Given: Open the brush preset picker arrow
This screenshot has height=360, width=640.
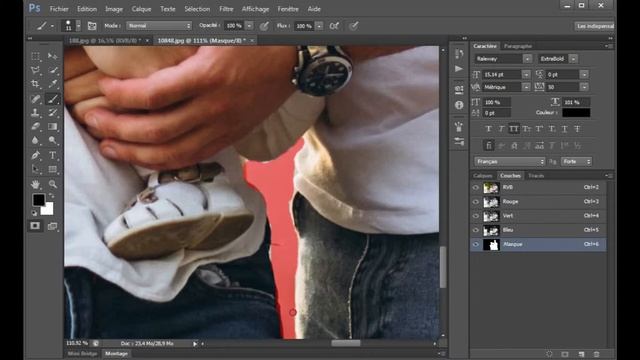Looking at the screenshot, I should (x=78, y=26).
